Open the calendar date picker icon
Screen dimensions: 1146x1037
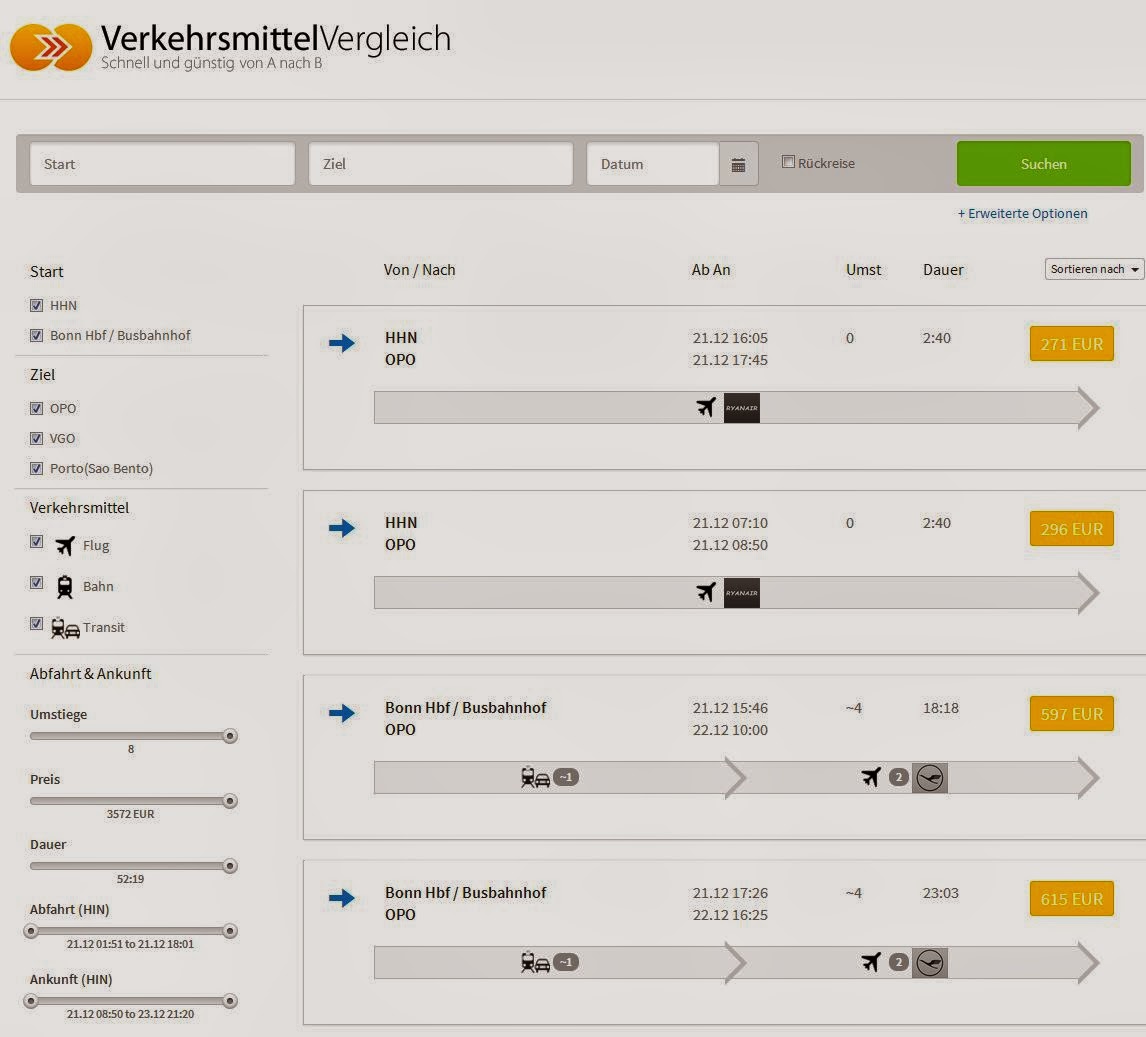pos(738,164)
